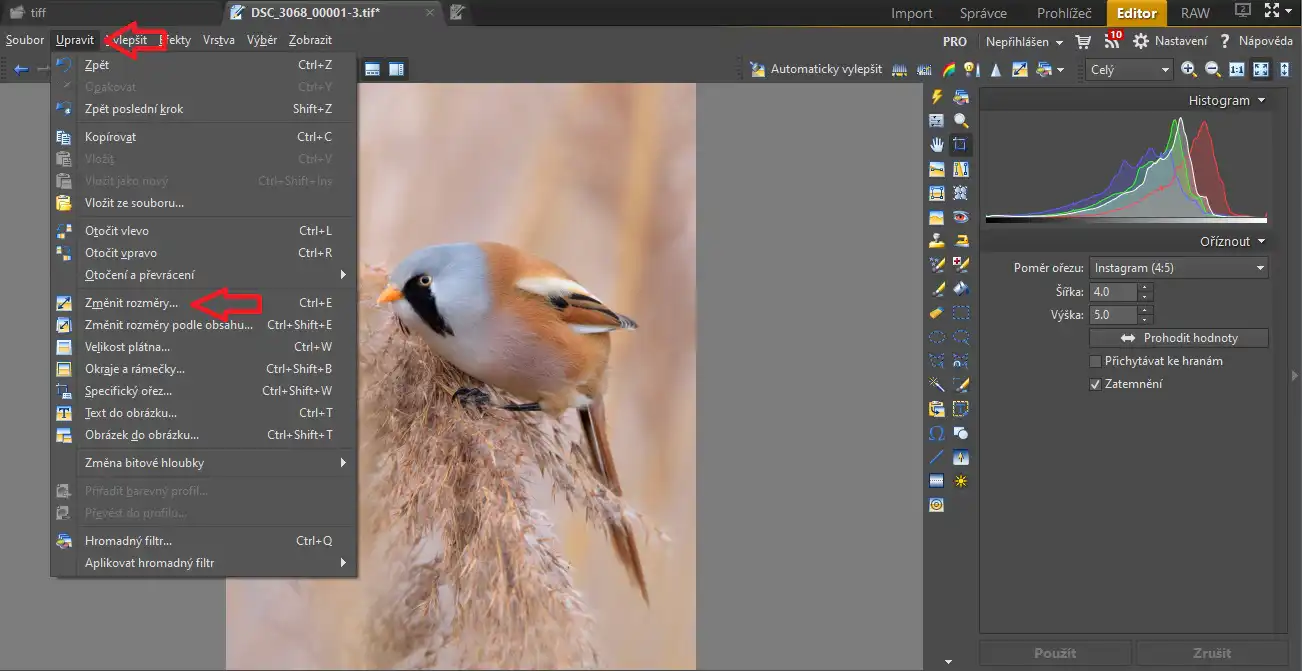Click the Prohodit hodnoty button
The image size is (1302, 671).
pyautogui.click(x=1178, y=338)
